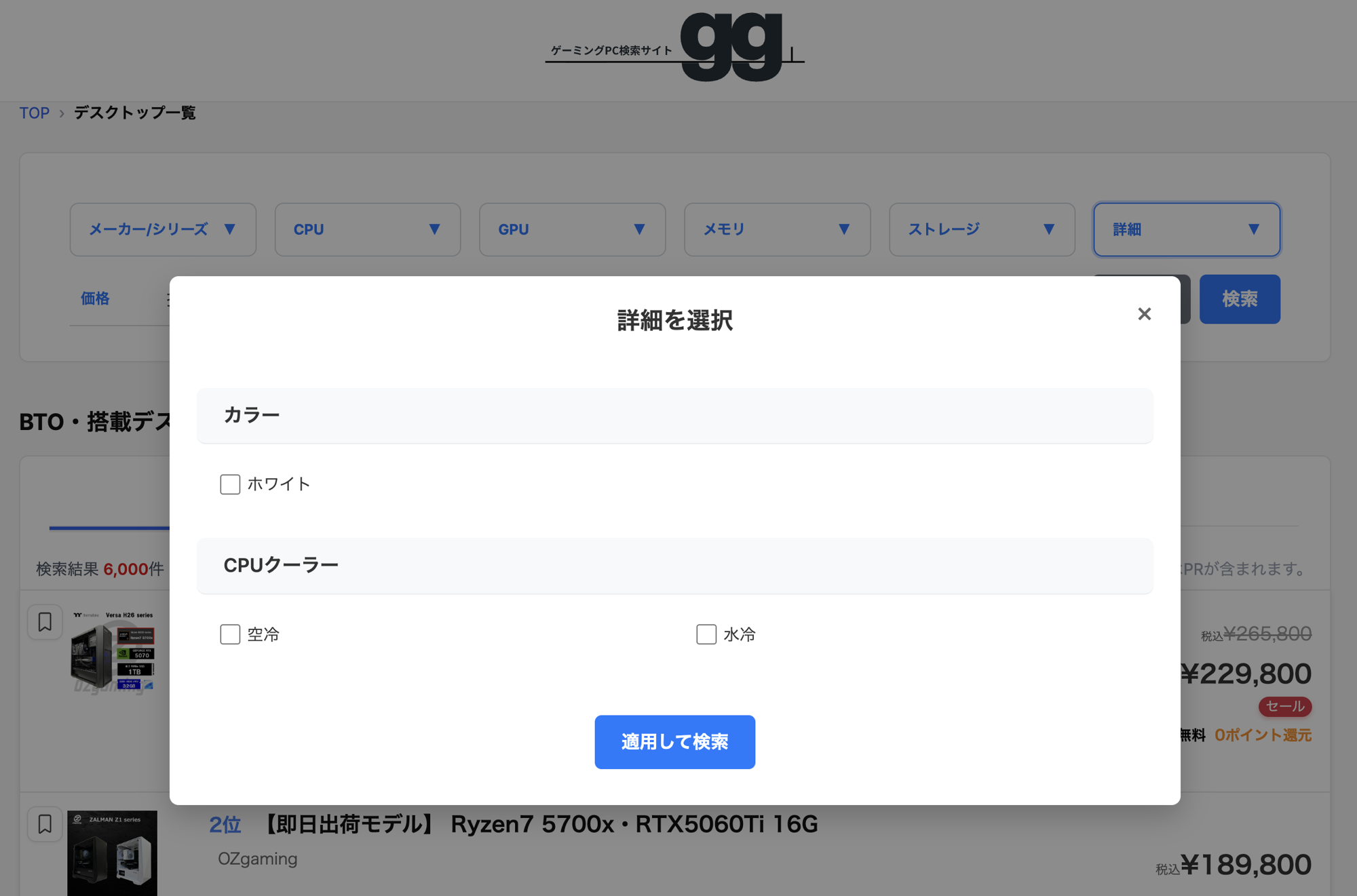The width and height of the screenshot is (1357, 896).
Task: Navigate to TOP via breadcrumb
Action: click(35, 112)
